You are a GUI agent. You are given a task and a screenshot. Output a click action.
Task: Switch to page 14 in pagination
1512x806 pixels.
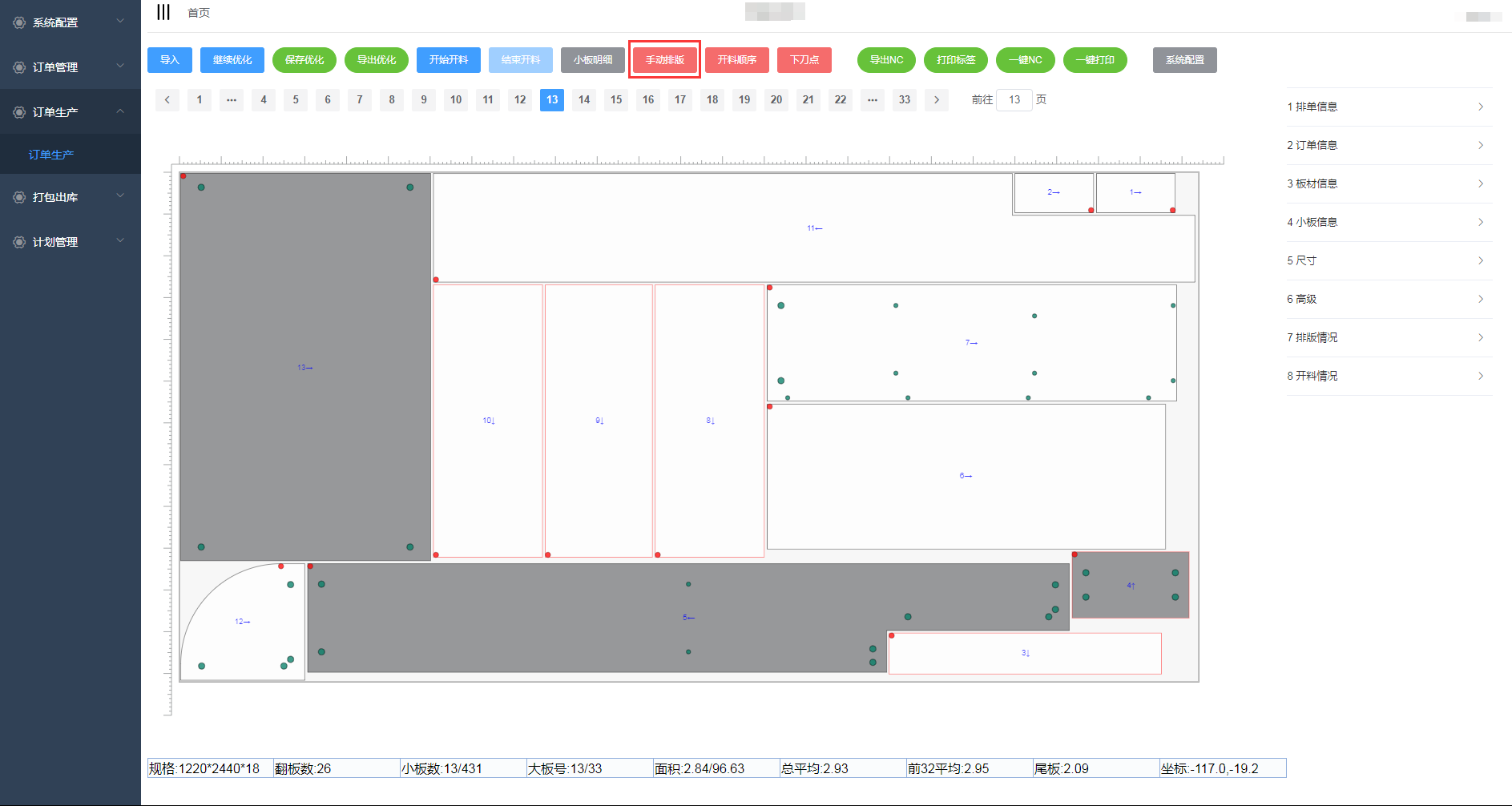click(x=583, y=100)
